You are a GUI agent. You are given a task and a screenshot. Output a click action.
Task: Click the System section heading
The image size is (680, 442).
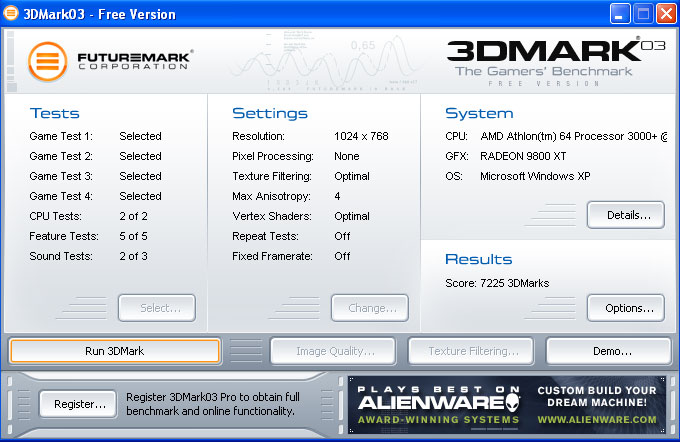[479, 113]
